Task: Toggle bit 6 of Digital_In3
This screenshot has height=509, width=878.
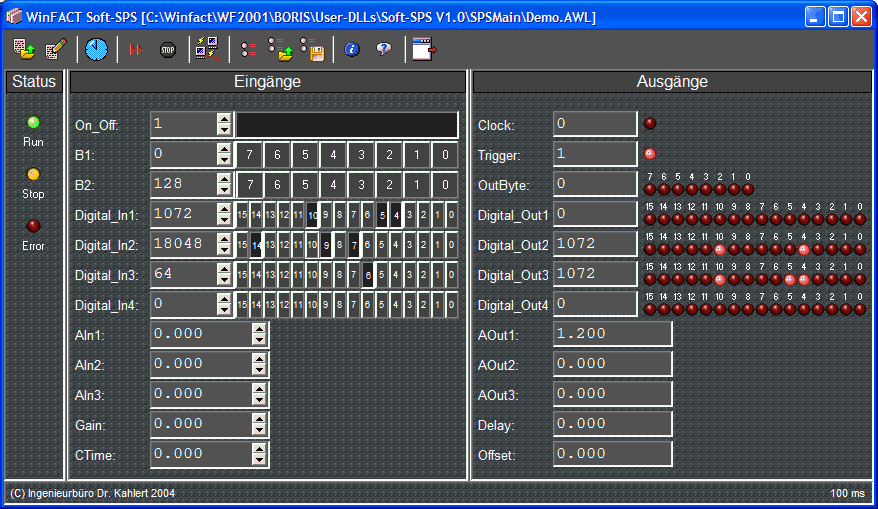Action: 368,275
